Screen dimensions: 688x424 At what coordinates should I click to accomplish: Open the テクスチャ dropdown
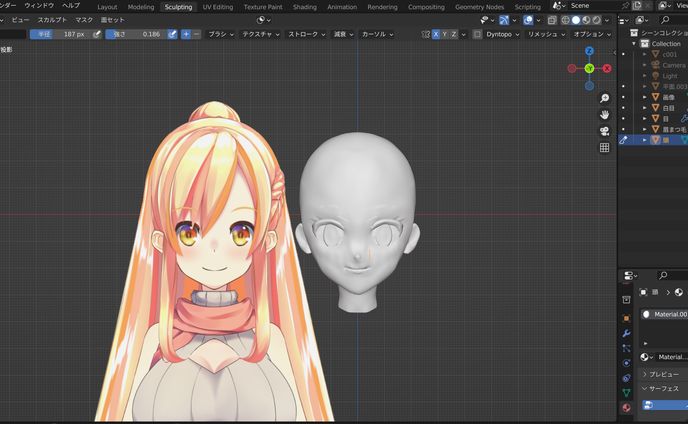pos(261,34)
